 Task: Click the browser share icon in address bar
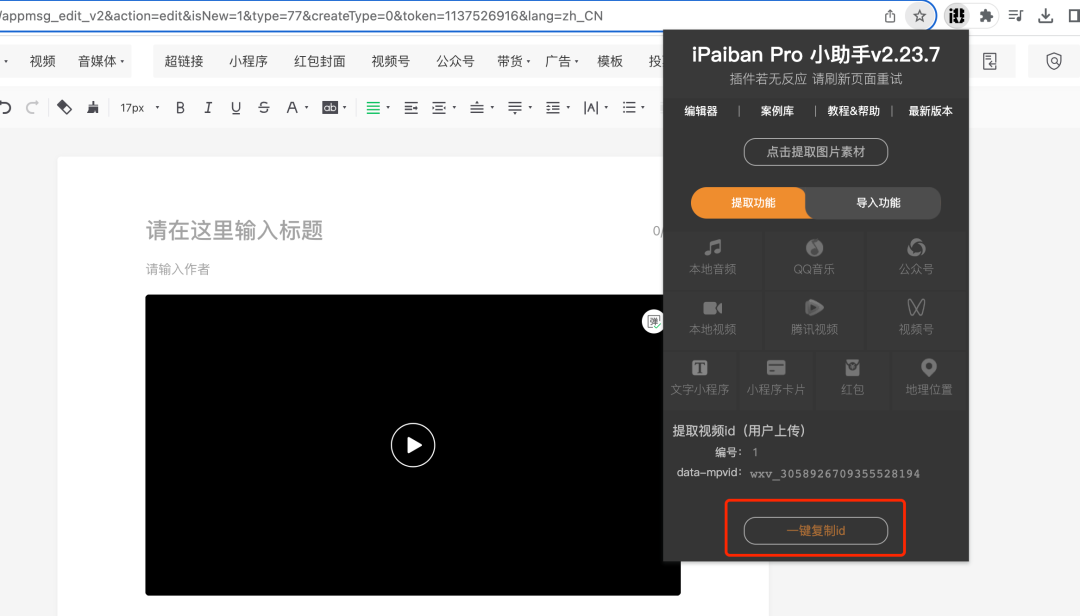point(890,16)
